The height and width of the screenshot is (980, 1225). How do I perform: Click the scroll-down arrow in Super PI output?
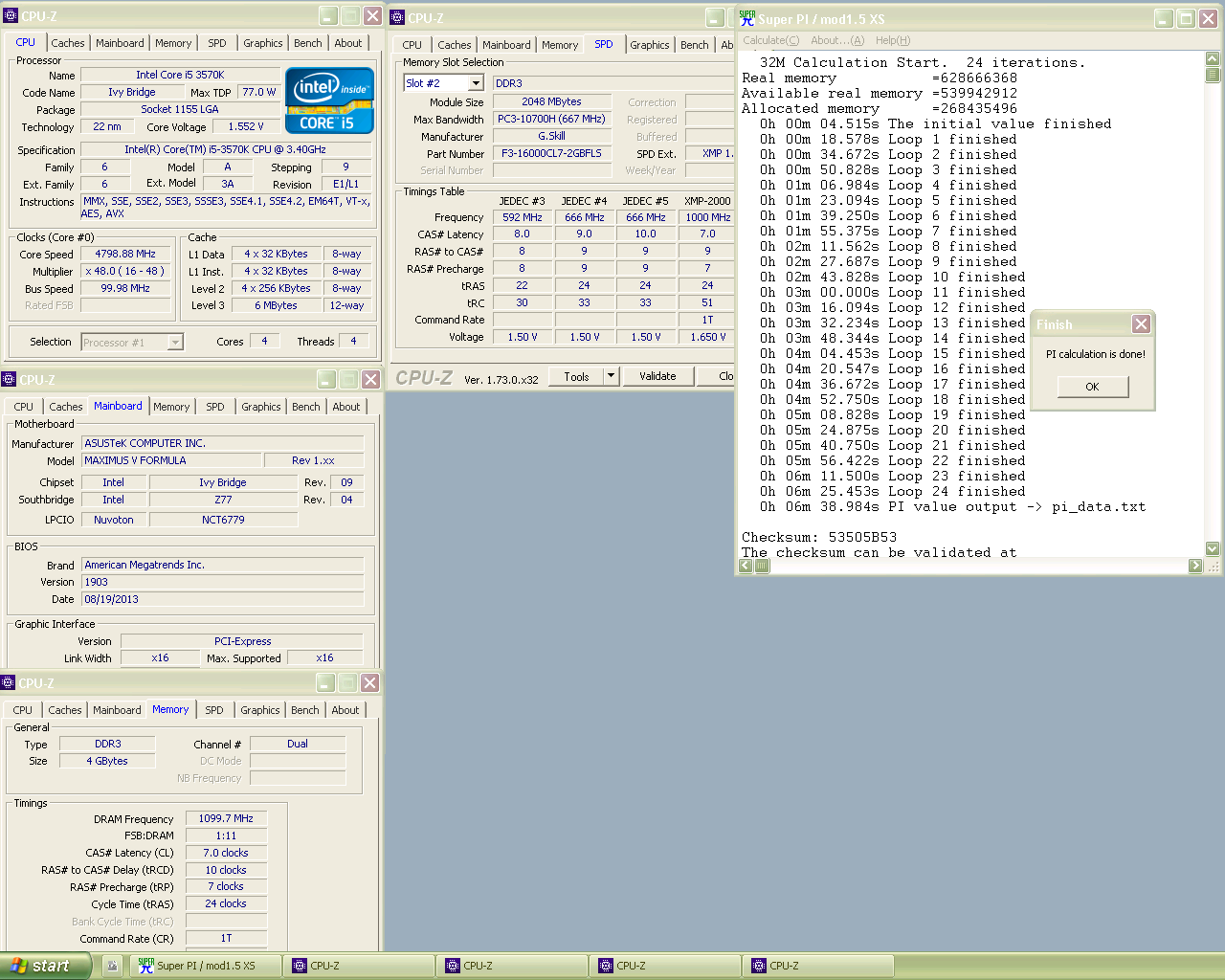tap(1213, 548)
